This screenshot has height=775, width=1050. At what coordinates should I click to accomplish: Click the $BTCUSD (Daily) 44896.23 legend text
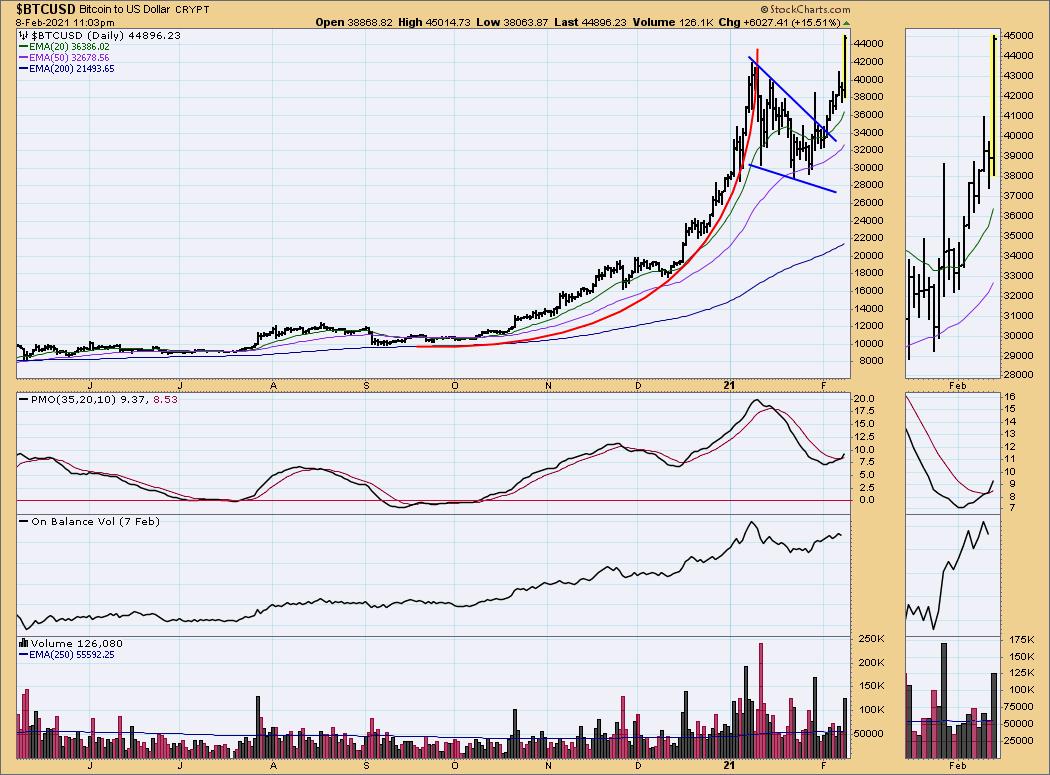106,36
